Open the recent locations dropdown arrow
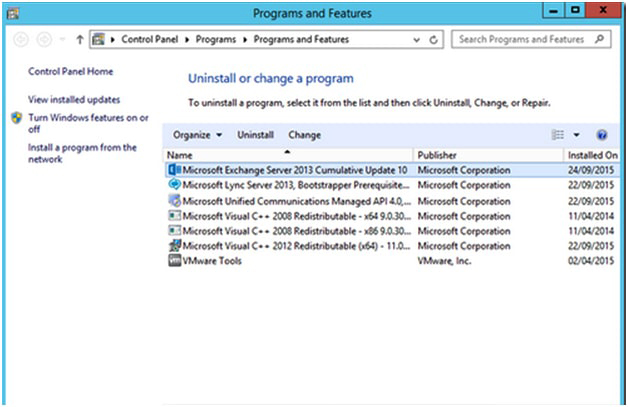The width and height of the screenshot is (628, 407). click(x=62, y=39)
